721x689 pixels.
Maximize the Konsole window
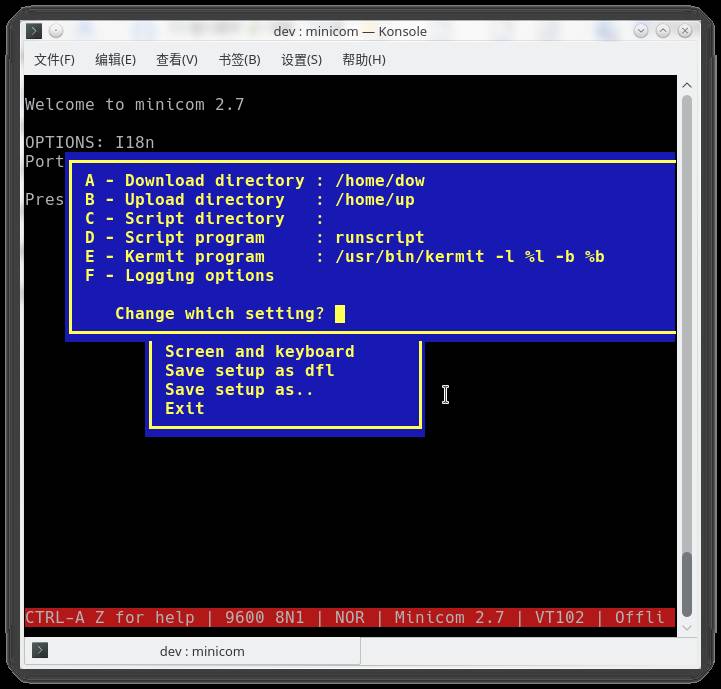point(663,31)
